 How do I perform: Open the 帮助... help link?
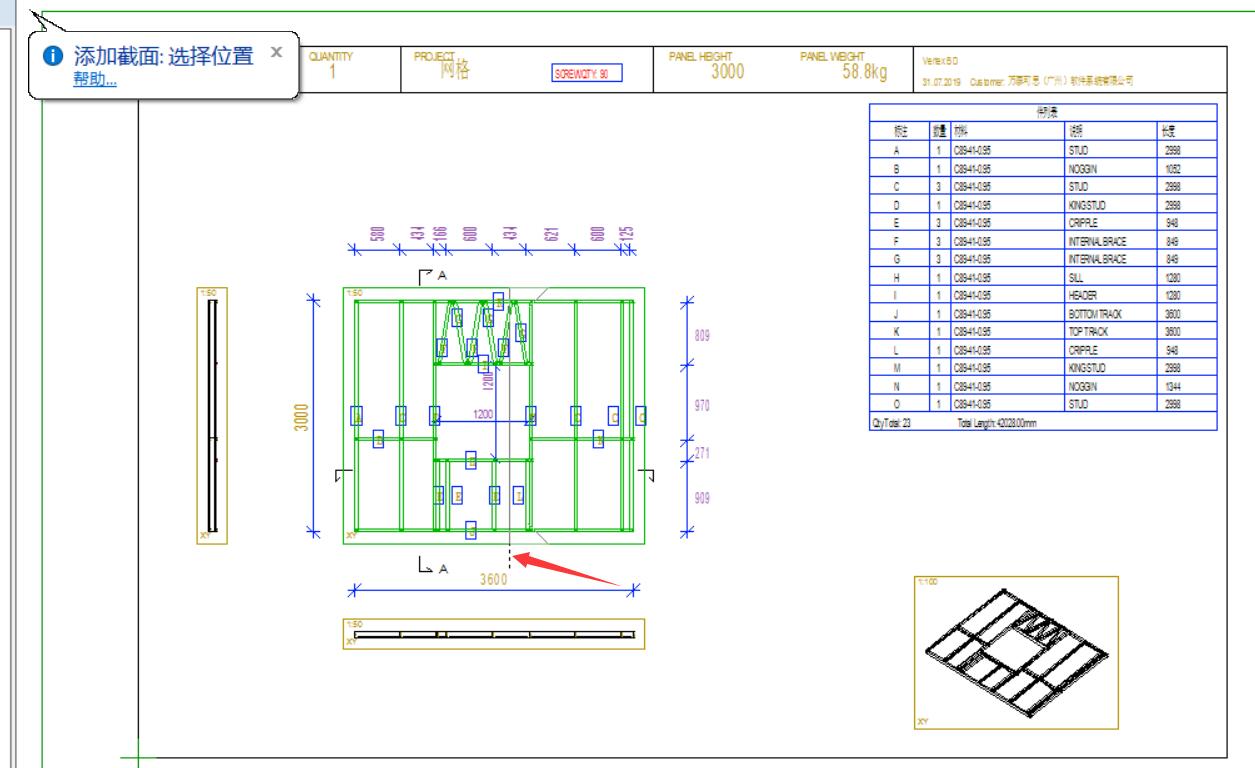click(94, 80)
